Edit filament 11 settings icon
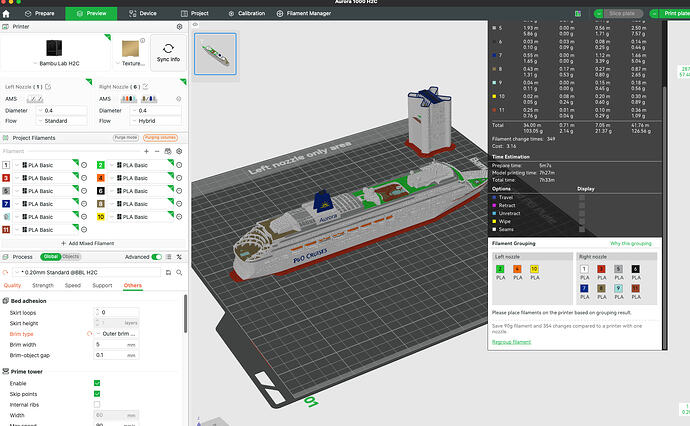The image size is (690, 426). click(x=84, y=230)
